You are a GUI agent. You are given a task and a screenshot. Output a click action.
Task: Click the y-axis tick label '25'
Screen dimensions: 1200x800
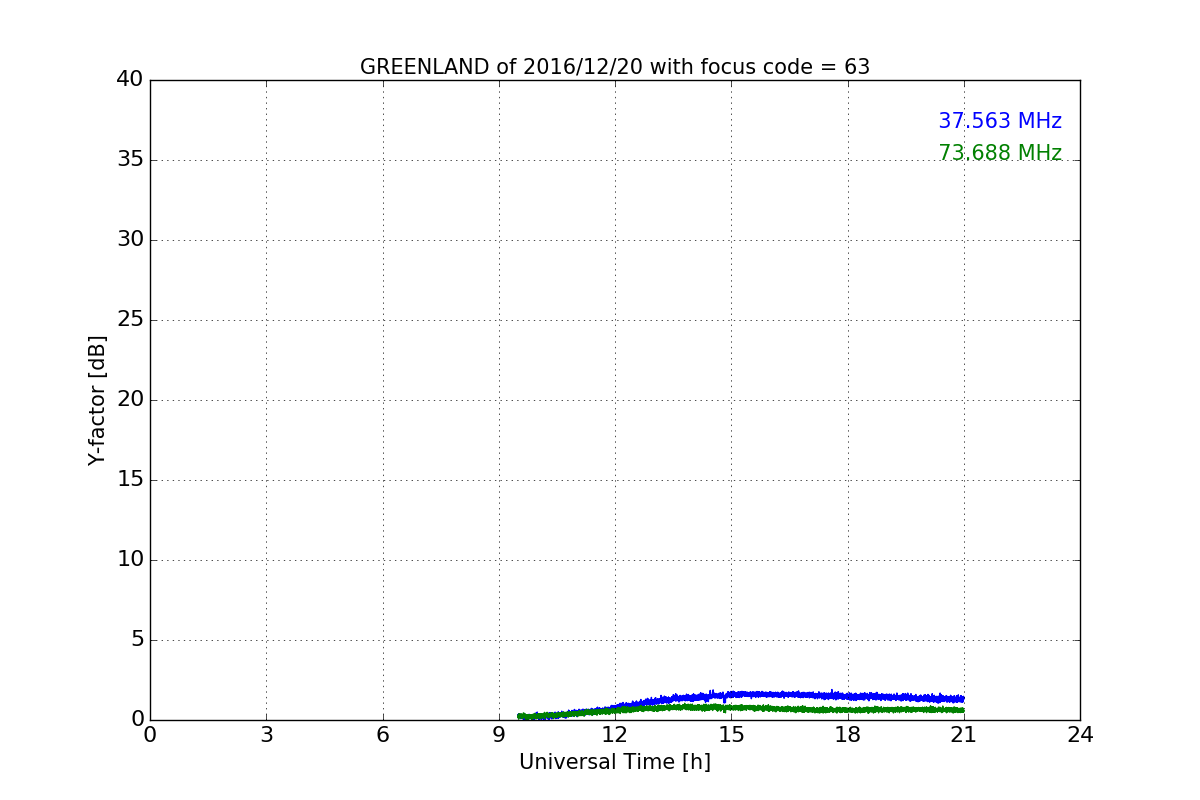(130, 320)
